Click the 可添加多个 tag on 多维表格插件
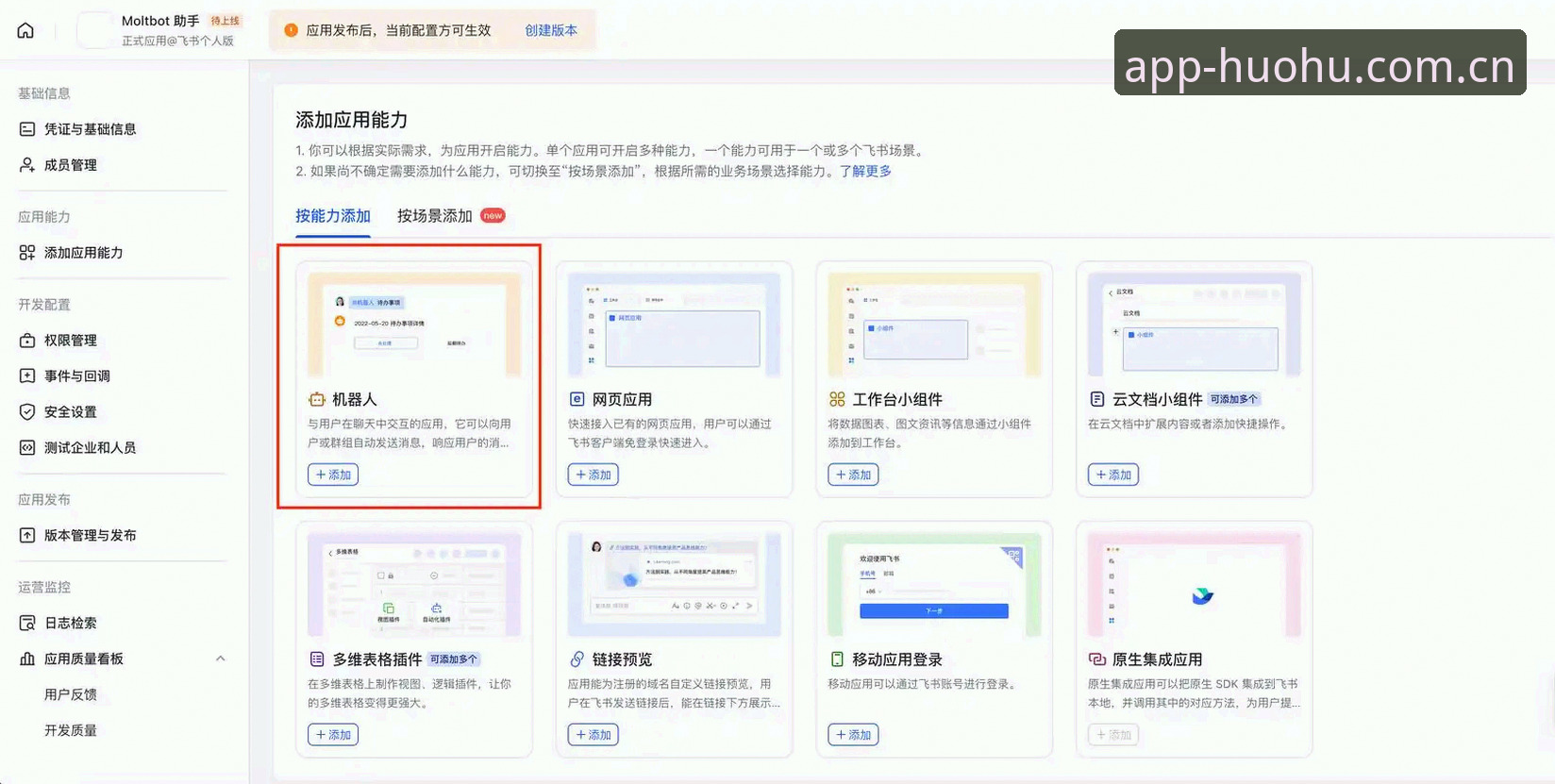The width and height of the screenshot is (1555, 784). (x=454, y=659)
